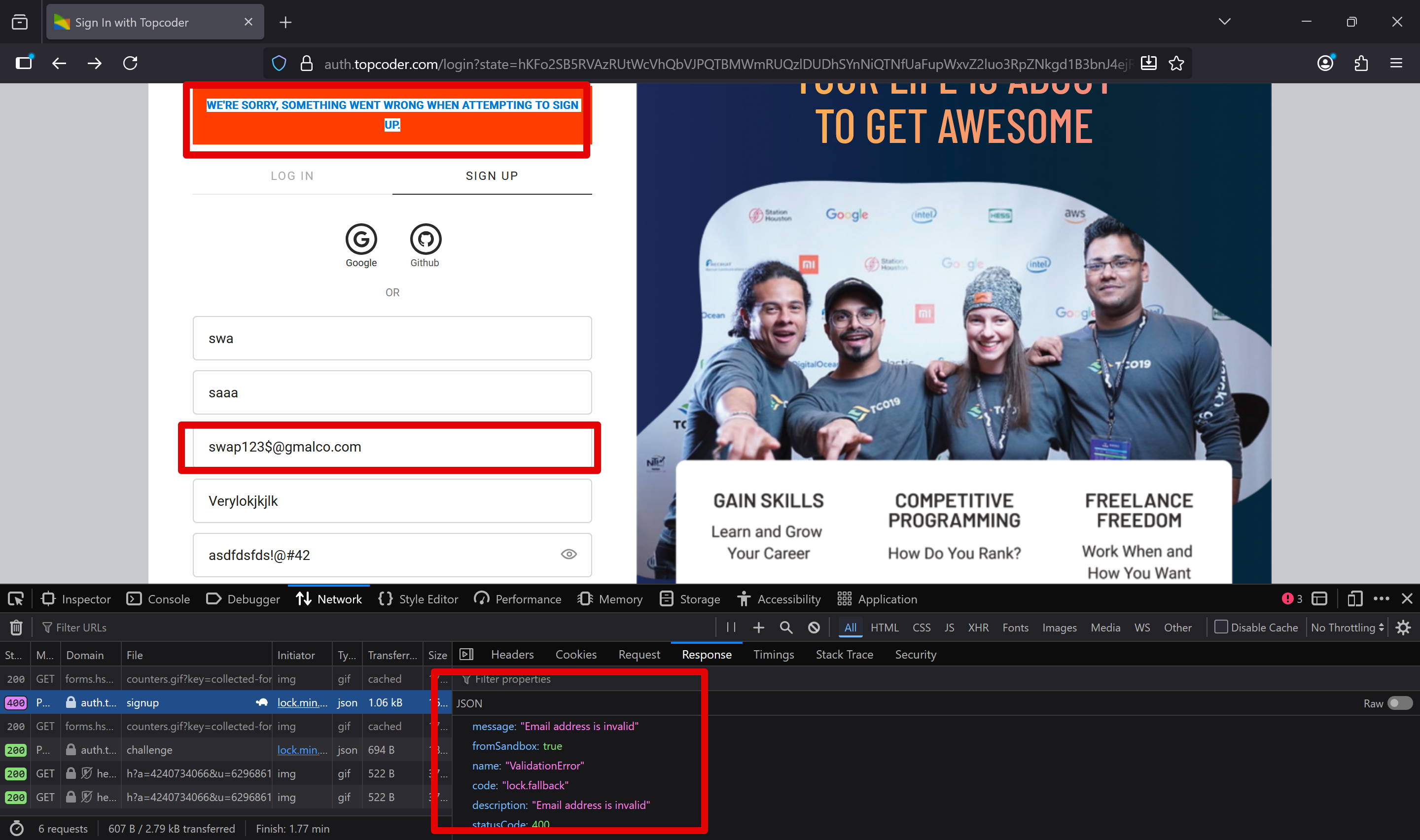
Task: Click the Google sign-up icon
Action: [x=361, y=240]
